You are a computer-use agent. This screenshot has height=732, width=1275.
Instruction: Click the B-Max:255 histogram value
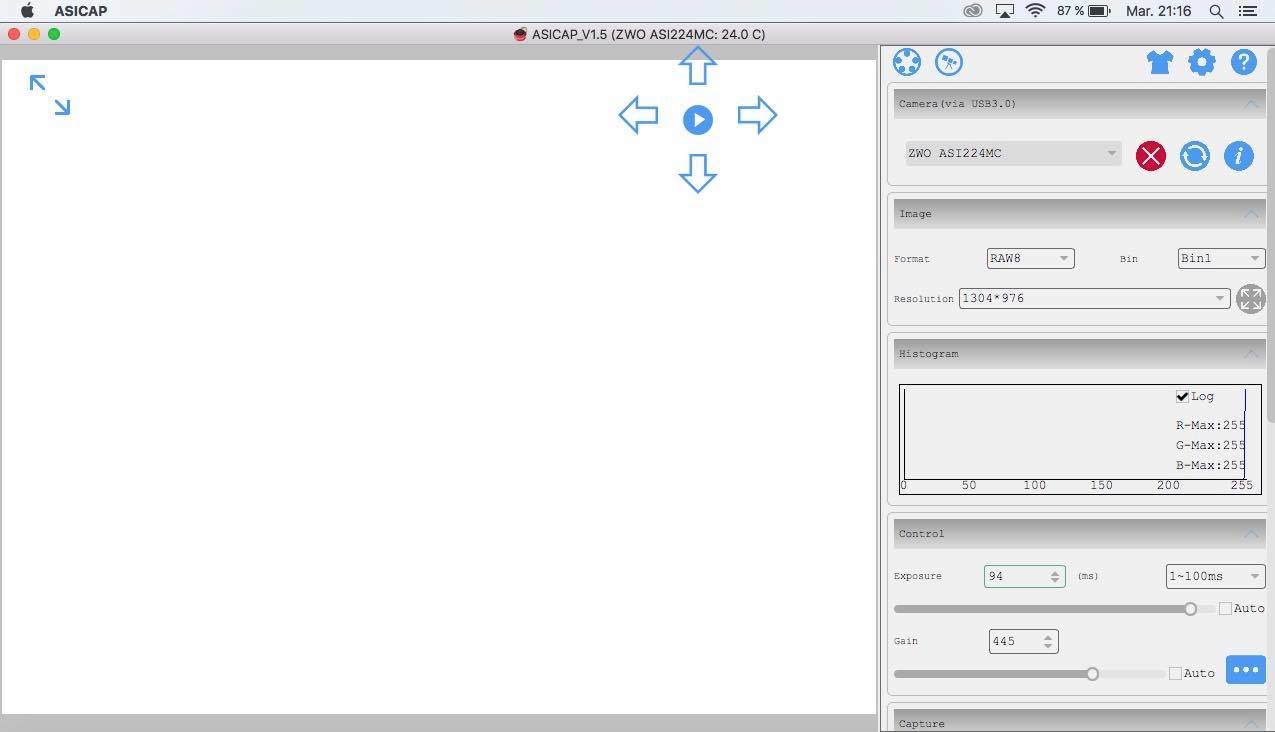click(1210, 465)
